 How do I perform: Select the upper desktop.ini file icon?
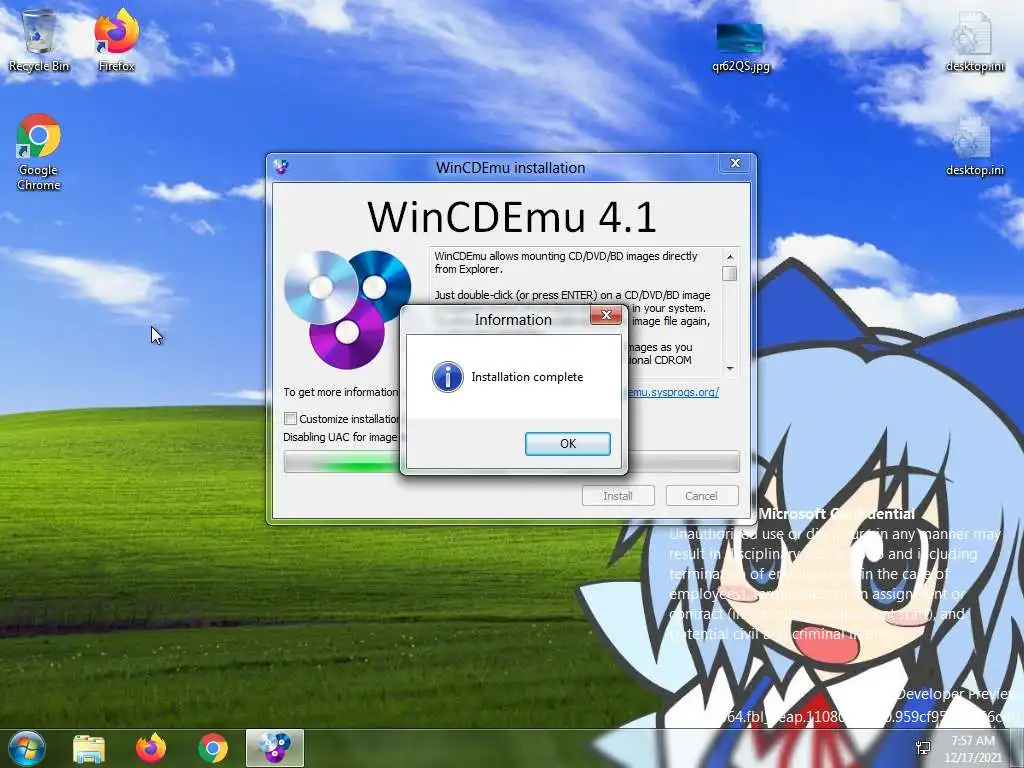[x=974, y=40]
